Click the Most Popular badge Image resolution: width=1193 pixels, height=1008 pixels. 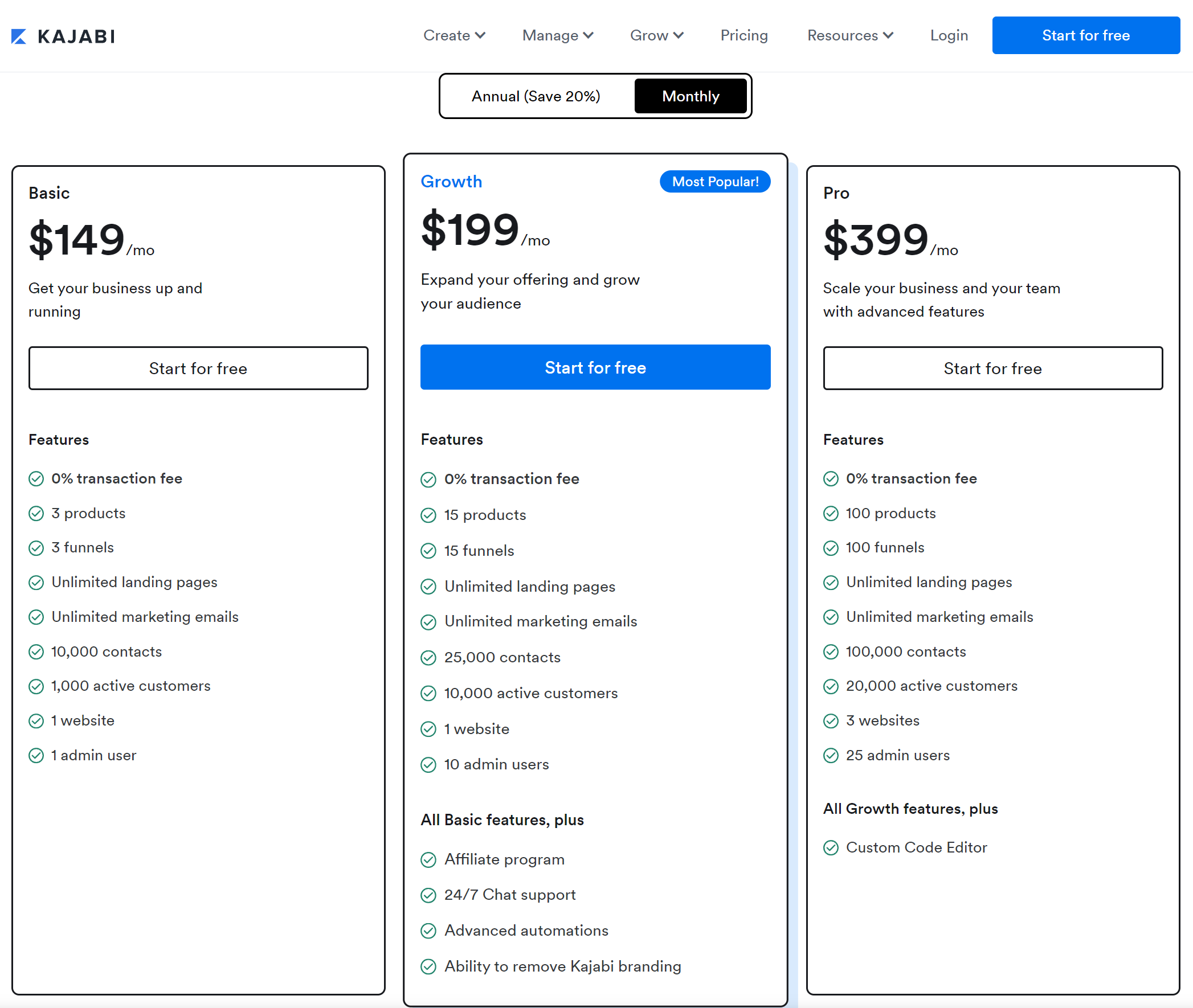[x=714, y=182]
